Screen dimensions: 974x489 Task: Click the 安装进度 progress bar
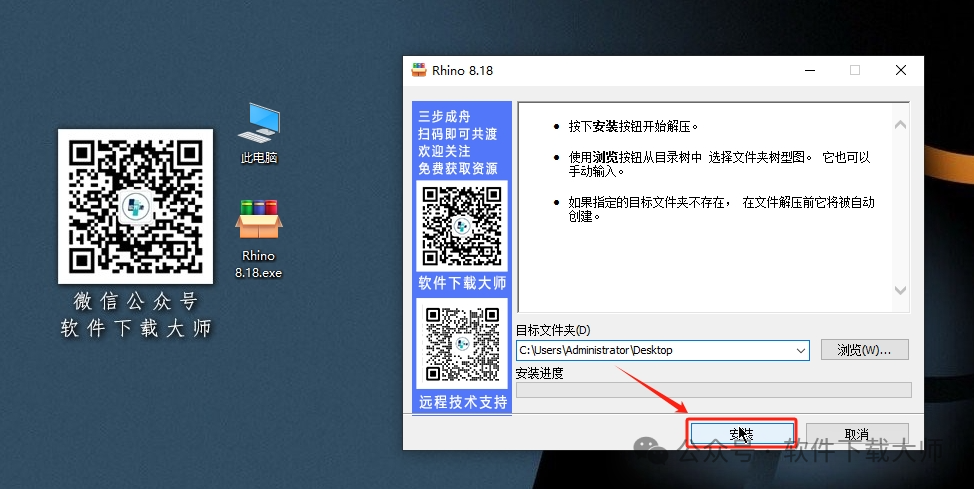click(x=714, y=390)
